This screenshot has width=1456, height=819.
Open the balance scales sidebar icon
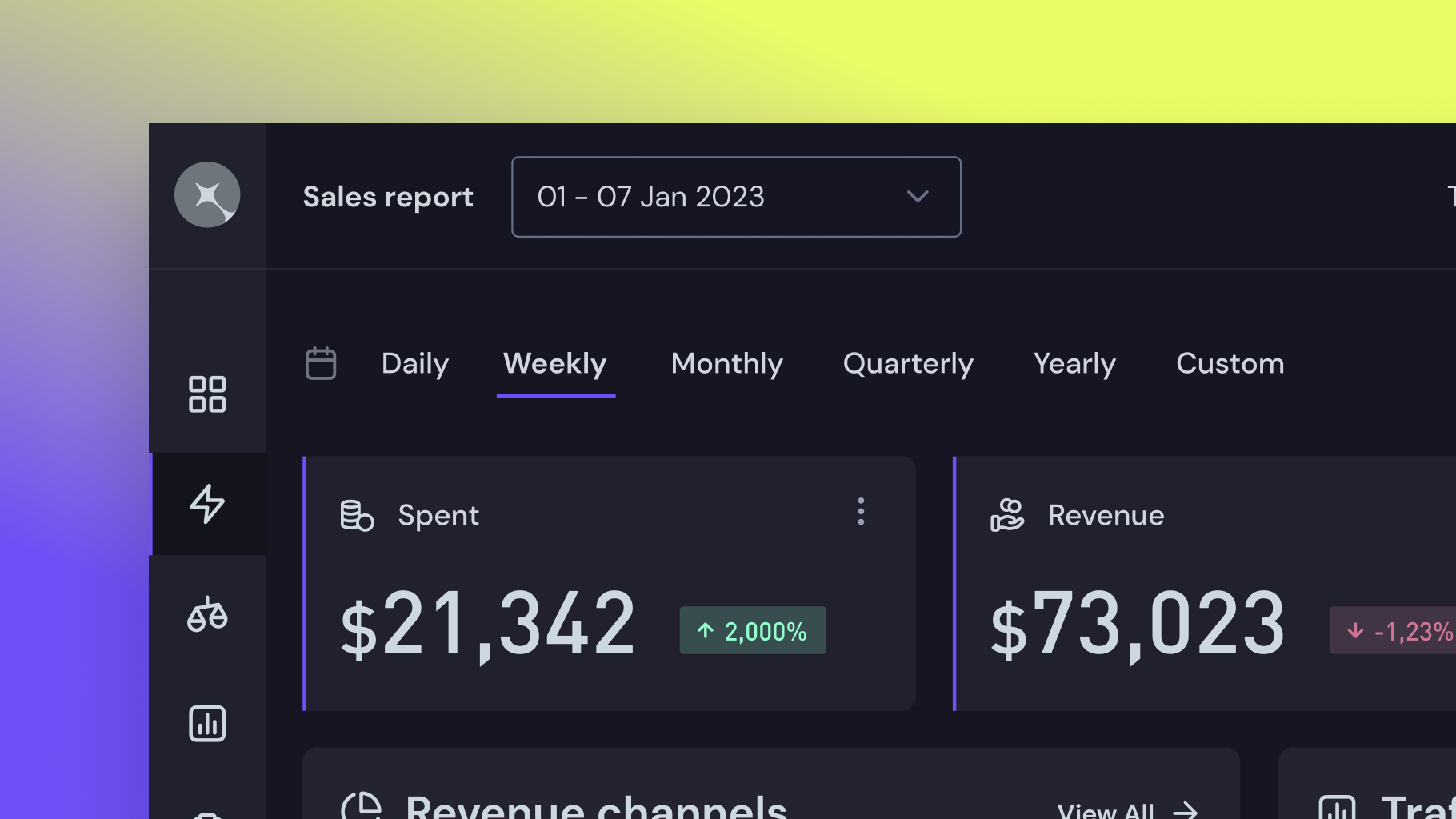[x=207, y=614]
